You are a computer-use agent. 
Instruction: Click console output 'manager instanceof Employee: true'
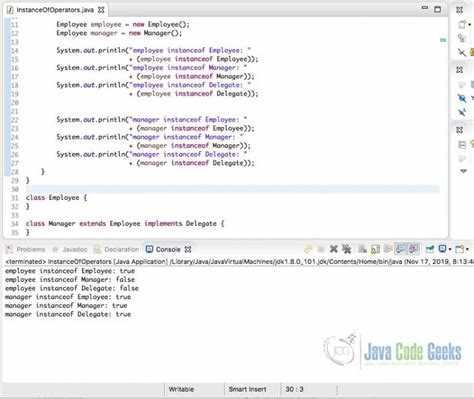click(x=68, y=297)
